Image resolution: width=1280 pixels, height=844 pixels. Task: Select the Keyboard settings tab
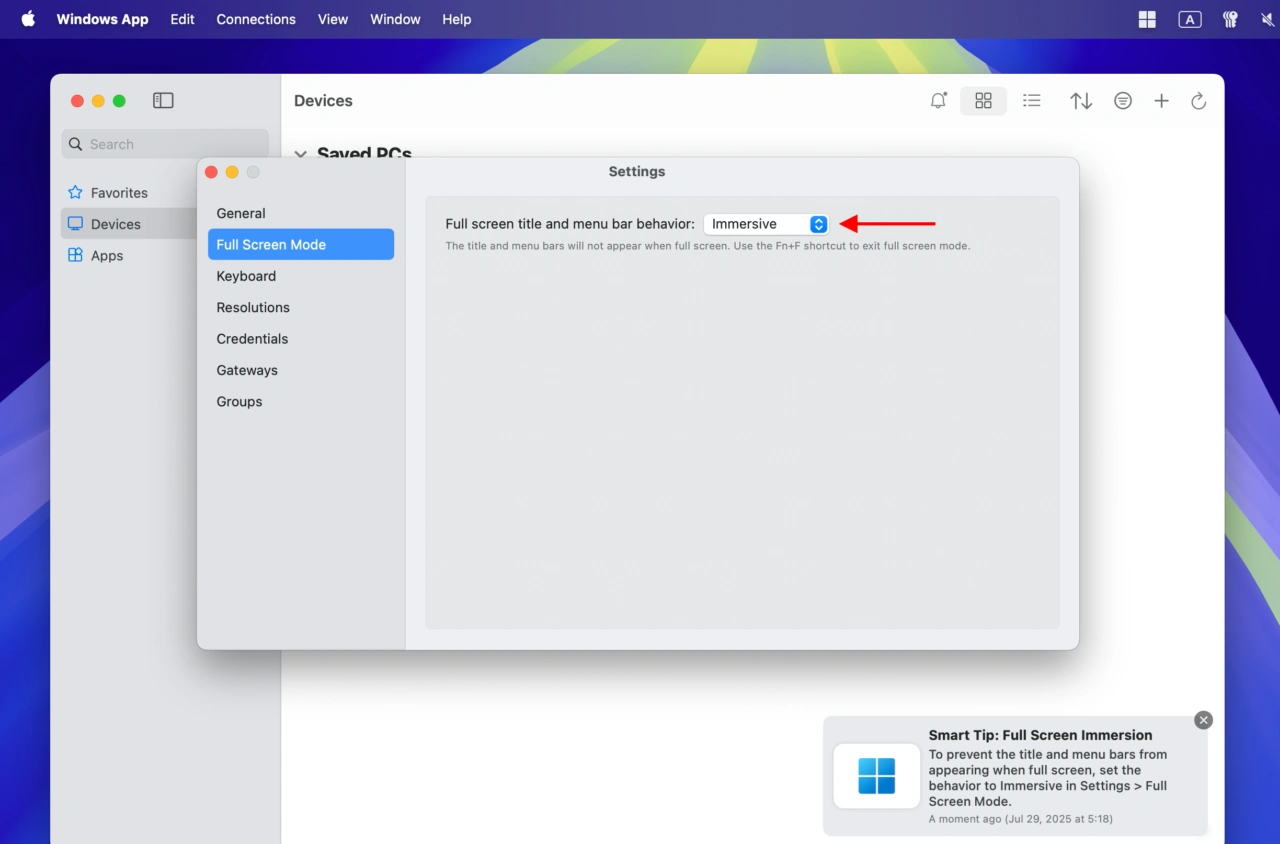pyautogui.click(x=246, y=276)
